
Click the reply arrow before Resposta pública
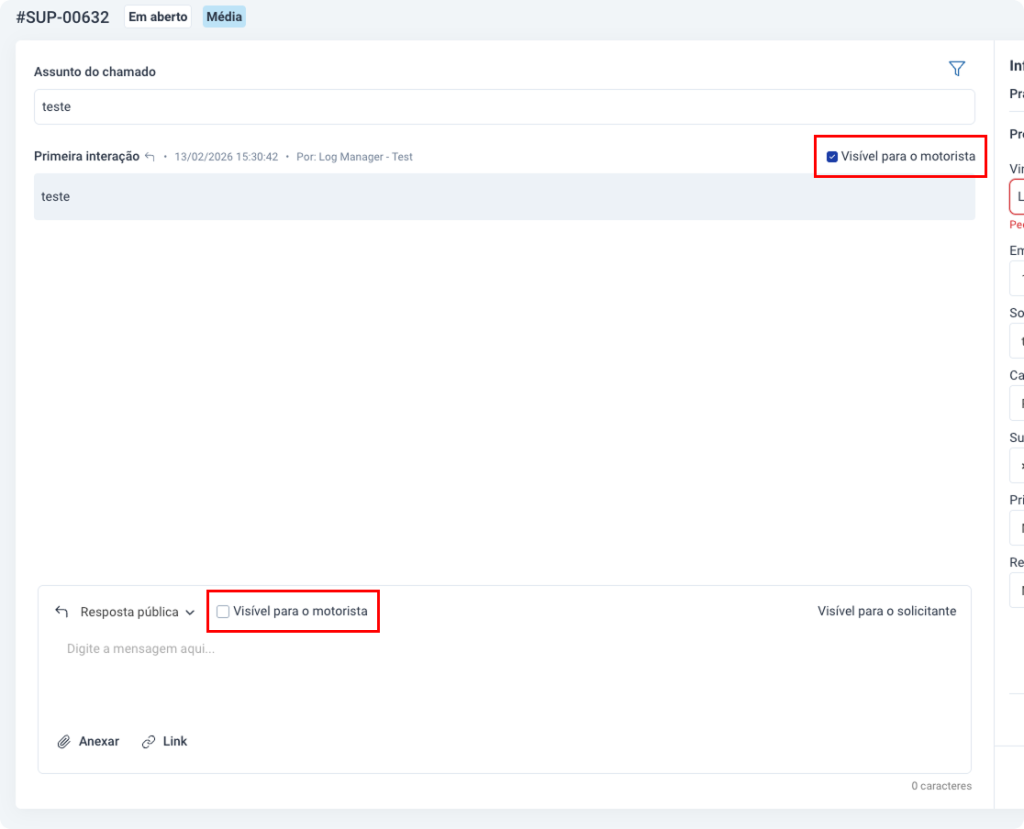point(62,612)
